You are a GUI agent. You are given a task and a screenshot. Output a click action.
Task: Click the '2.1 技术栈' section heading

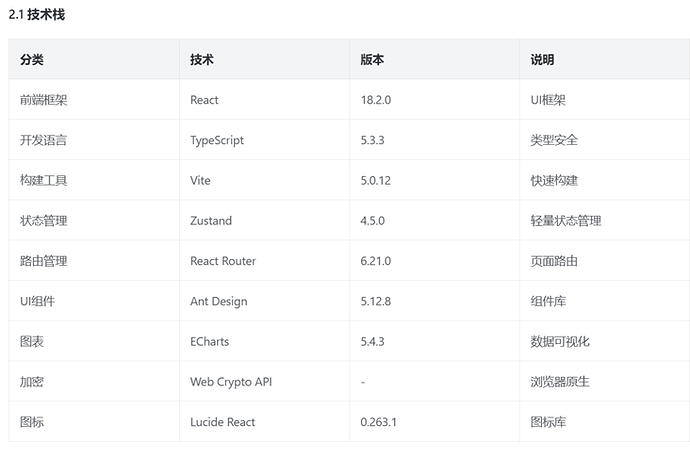point(37,15)
